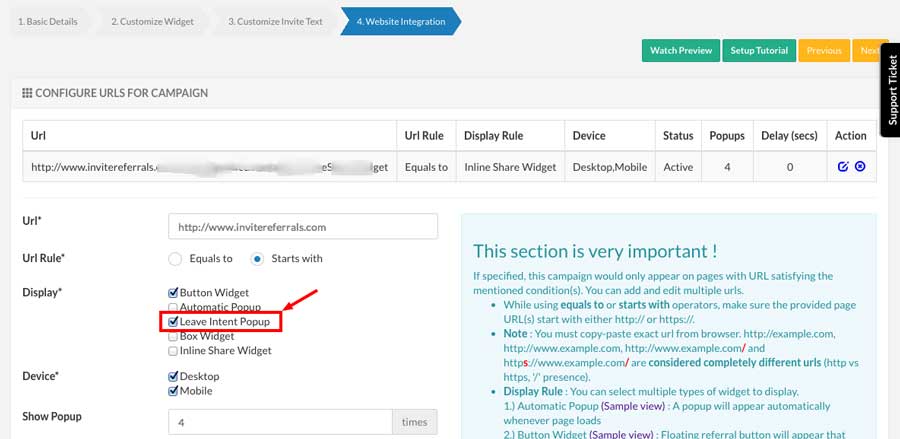The image size is (900, 439).
Task: Click the Url input field
Action: [303, 227]
